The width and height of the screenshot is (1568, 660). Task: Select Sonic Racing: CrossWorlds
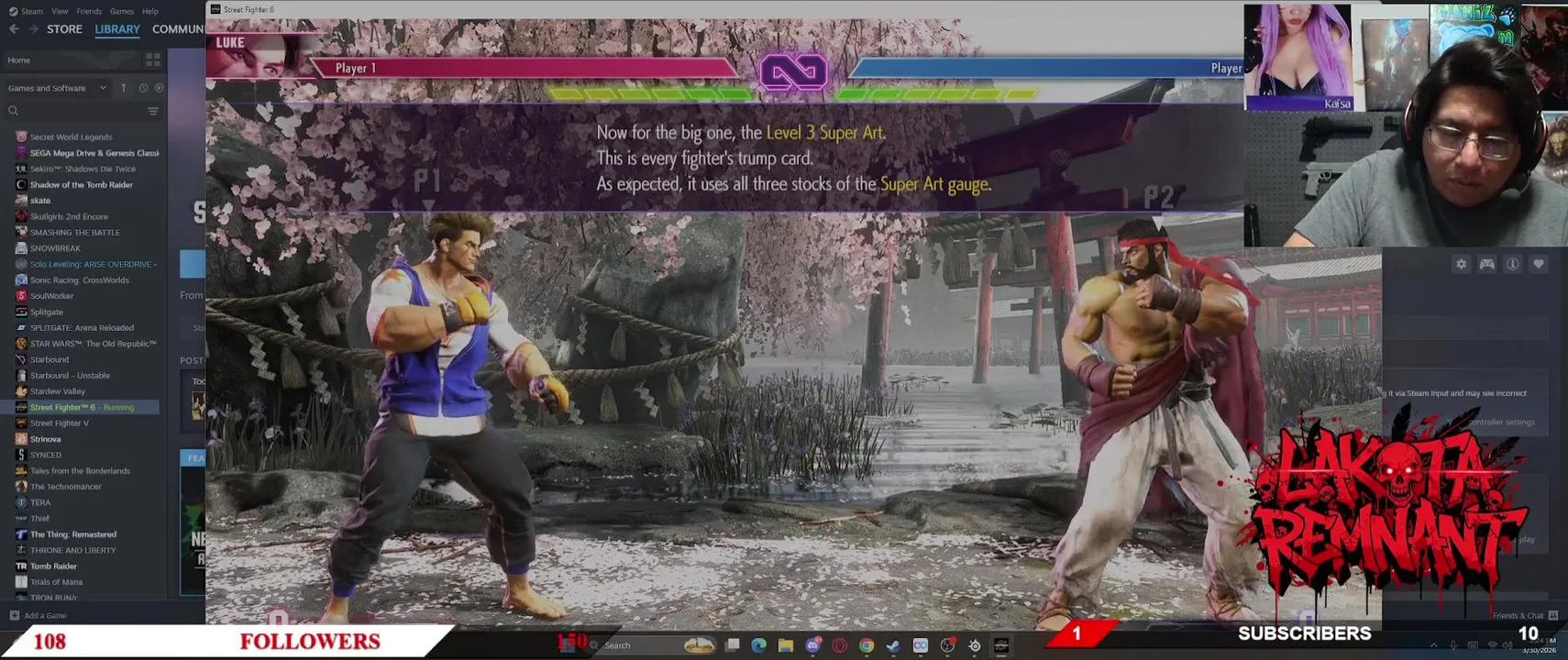79,280
